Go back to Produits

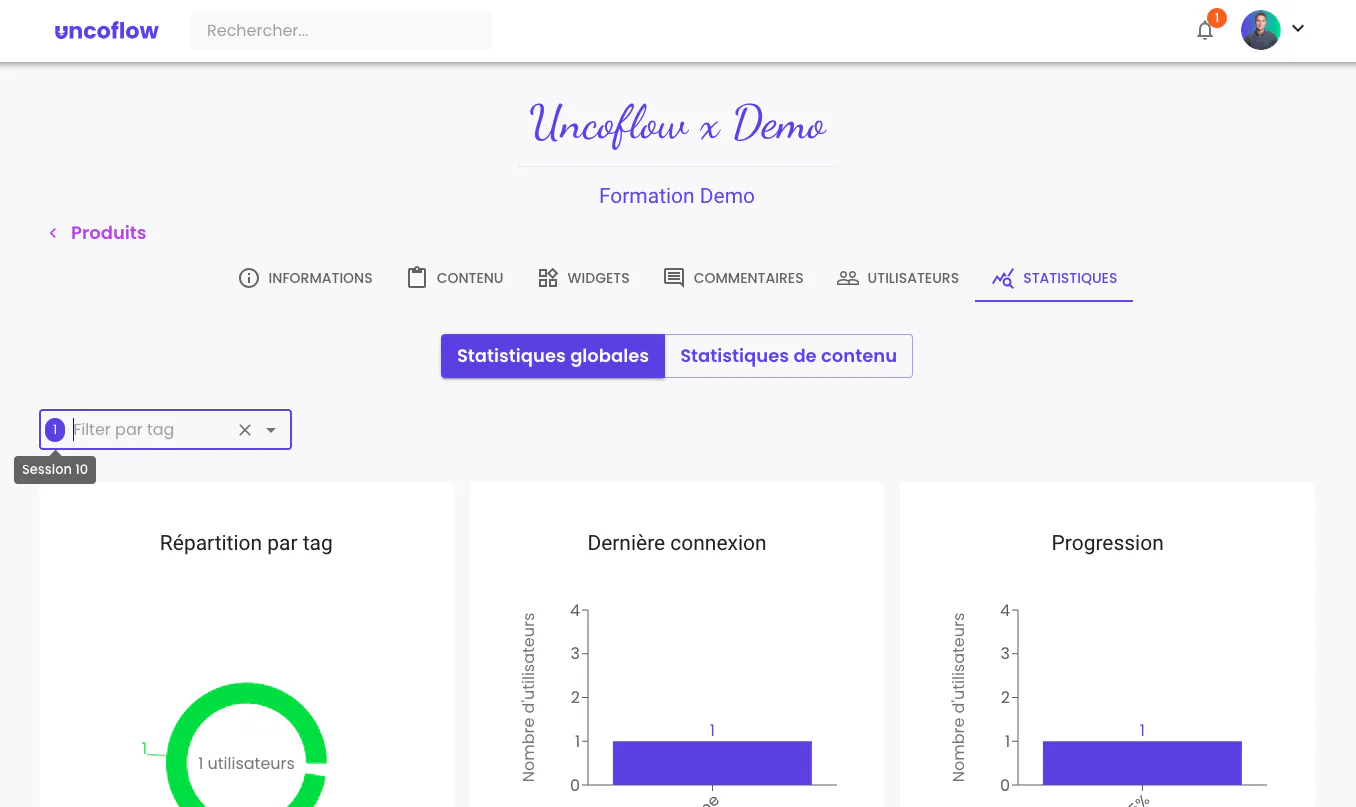point(108,233)
